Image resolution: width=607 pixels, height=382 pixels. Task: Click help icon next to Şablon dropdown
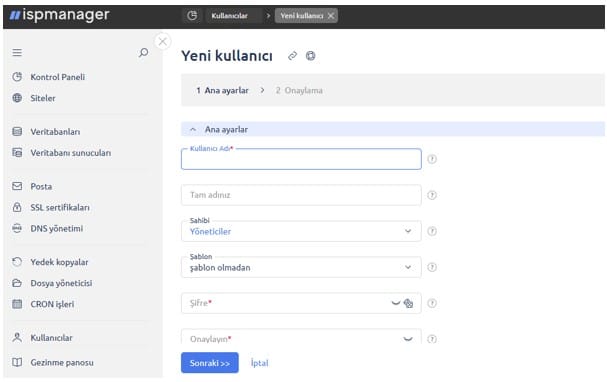click(x=432, y=267)
